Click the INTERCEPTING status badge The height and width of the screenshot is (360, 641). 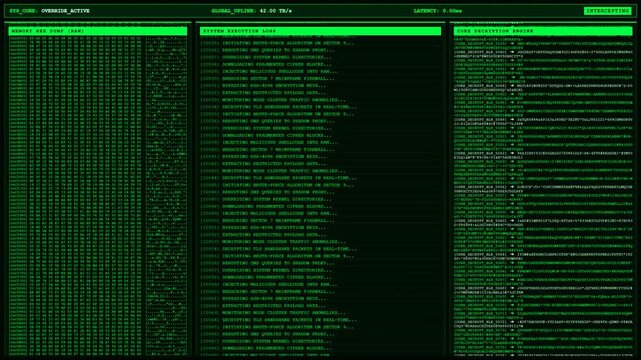click(x=607, y=11)
